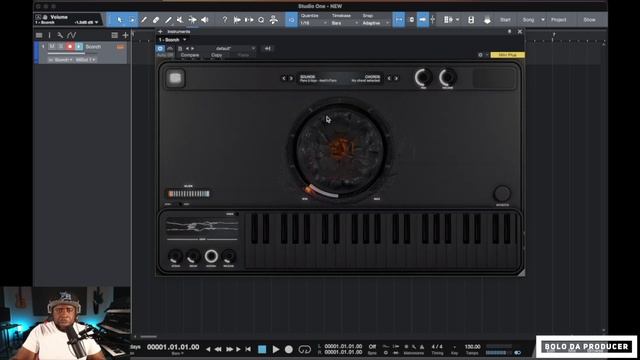
Task: Stop playback in transport
Action: [x=262, y=349]
